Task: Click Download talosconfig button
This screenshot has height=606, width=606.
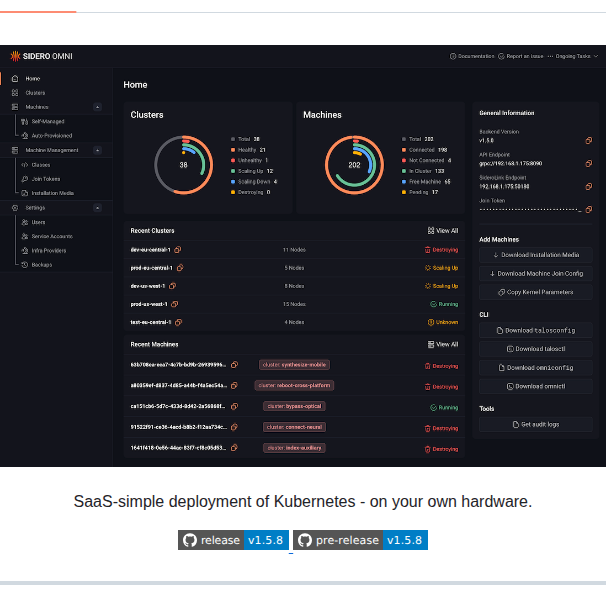Action: [536, 330]
